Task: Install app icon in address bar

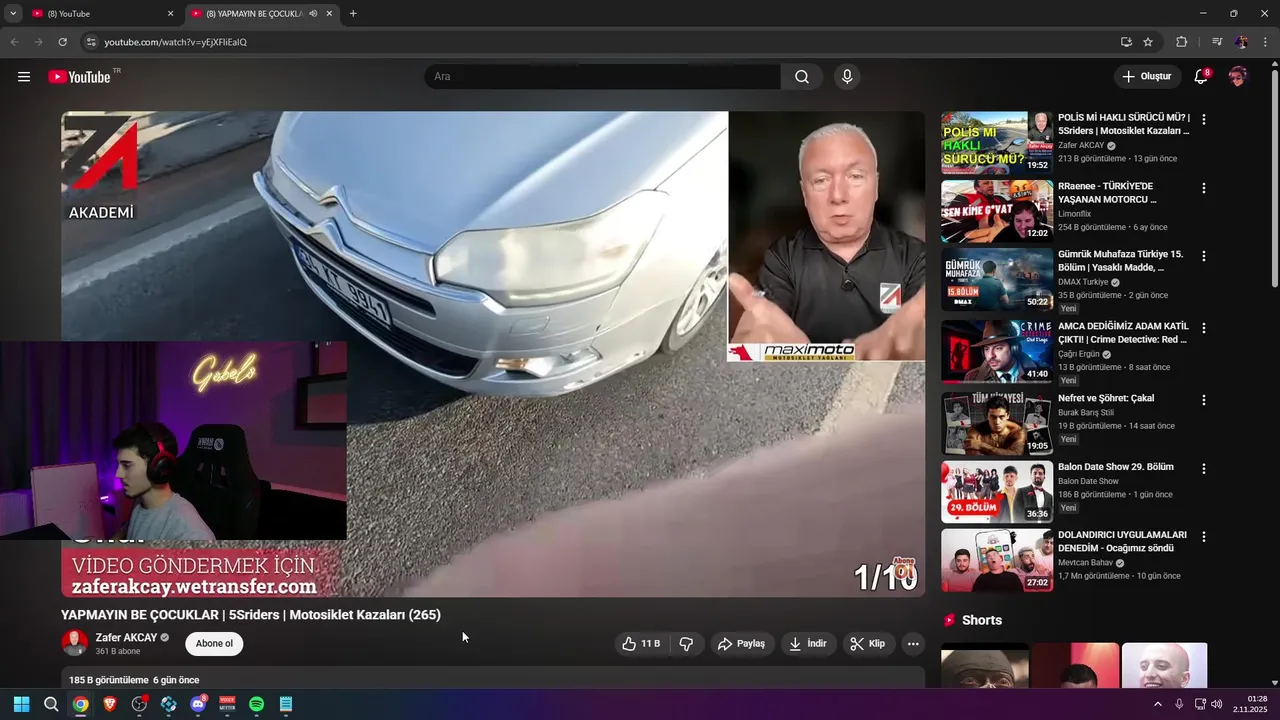Action: point(1126,42)
